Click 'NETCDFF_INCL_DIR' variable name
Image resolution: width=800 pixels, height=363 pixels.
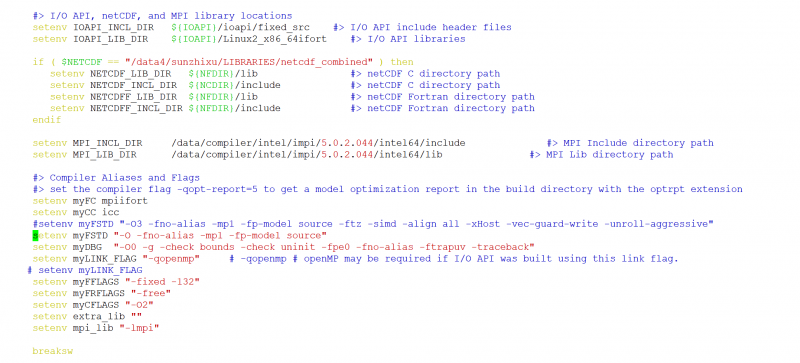click(x=135, y=108)
